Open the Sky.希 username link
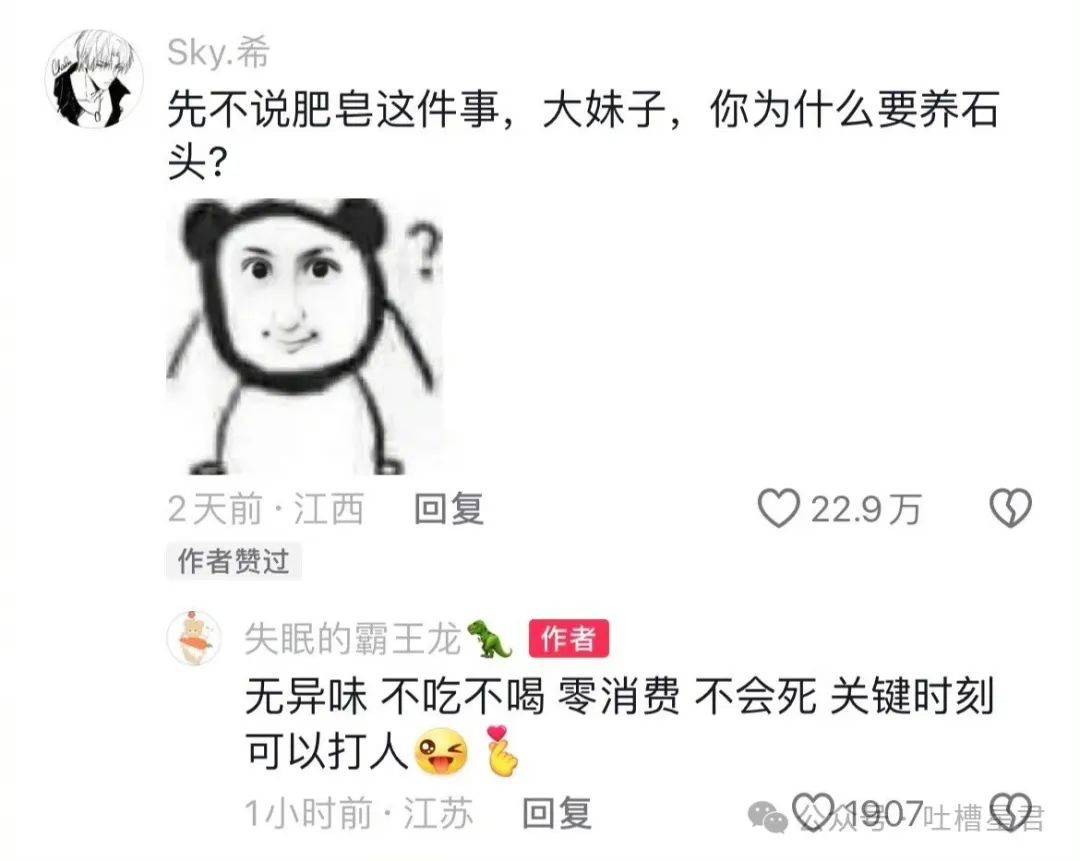Image resolution: width=1080 pixels, height=861 pixels. 218,52
